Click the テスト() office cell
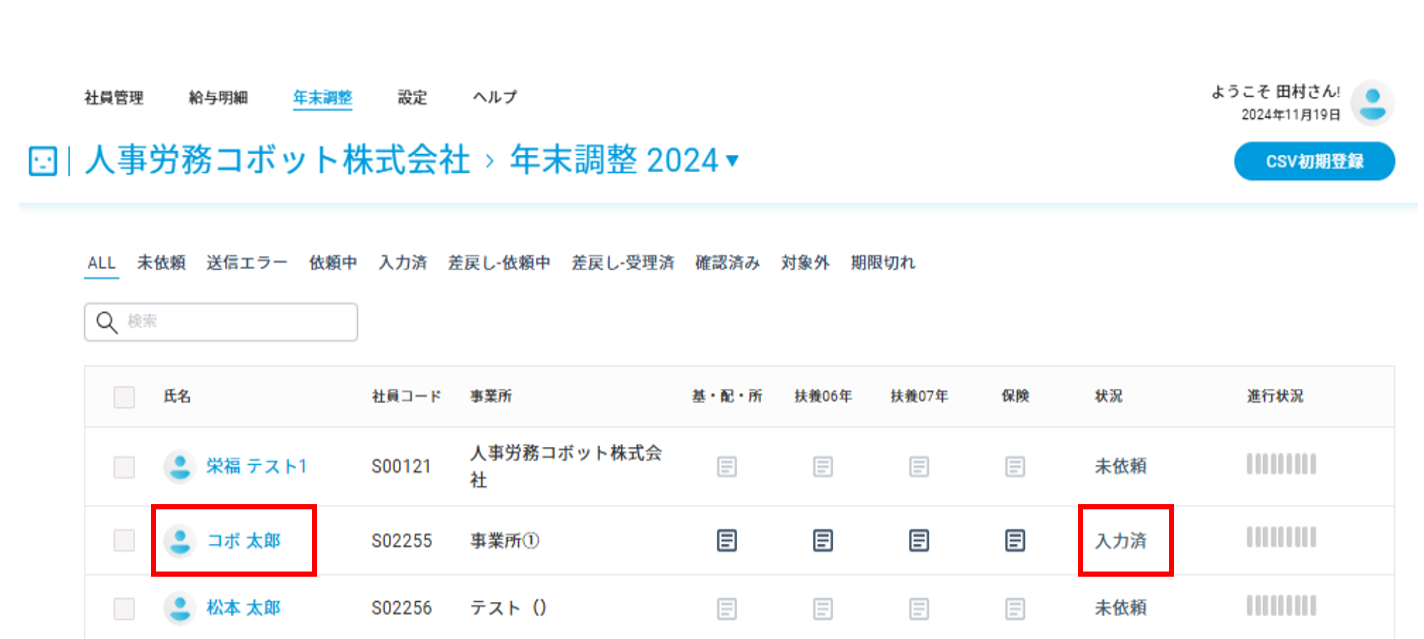 point(509,607)
